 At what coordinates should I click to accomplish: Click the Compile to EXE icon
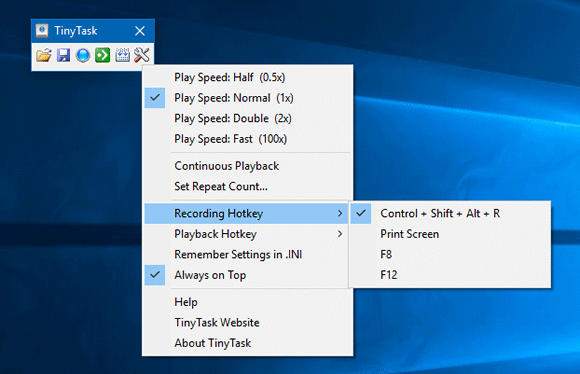click(x=122, y=55)
